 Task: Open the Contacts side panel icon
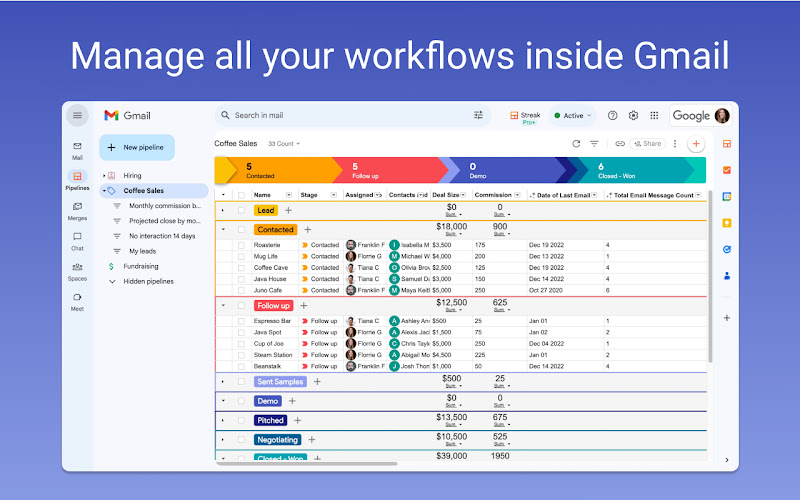pos(727,276)
